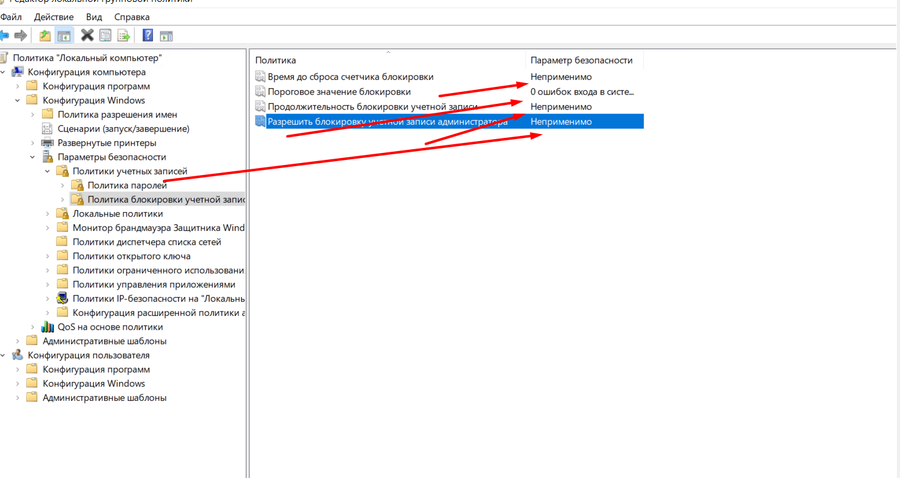Viewport: 900px width, 478px height.
Task: Click the gray Forward arrow in toolbar
Action: 21,36
